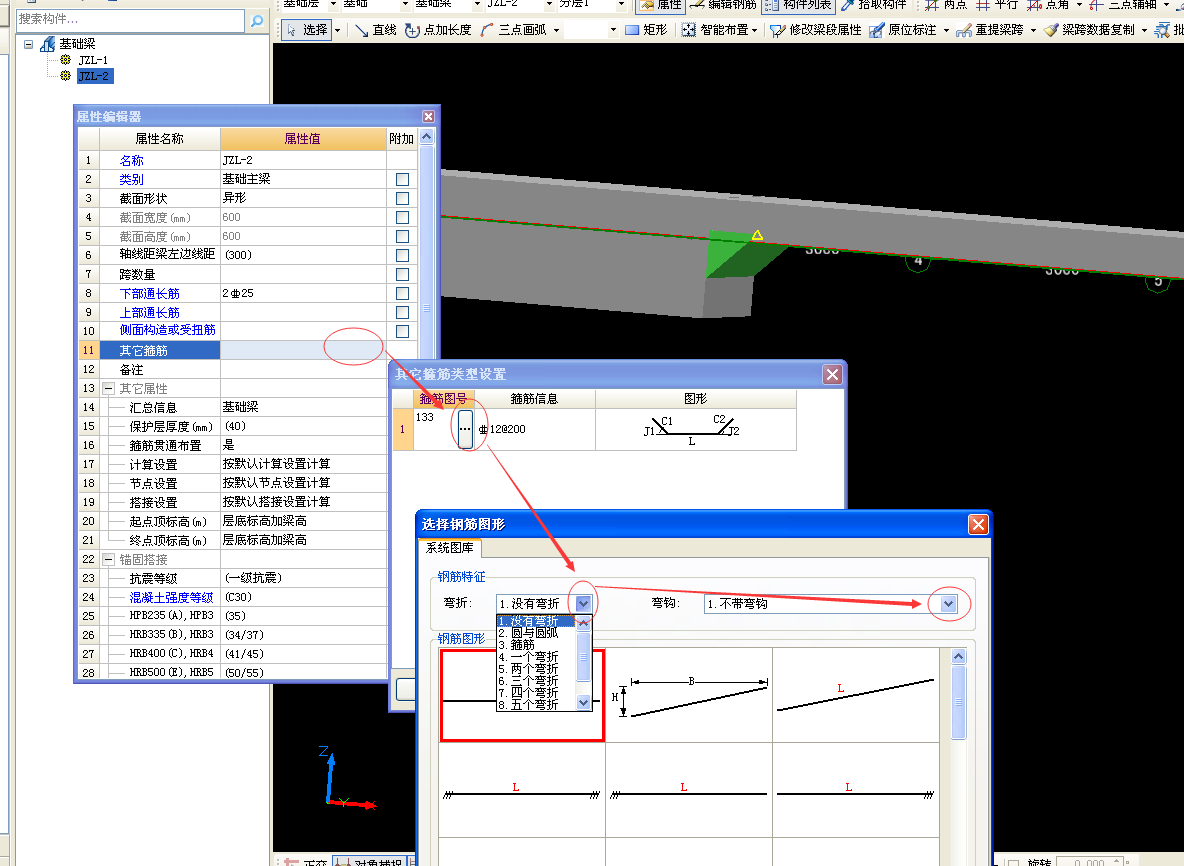1184x866 pixels.
Task: Choose 3.箍筋 from bend list
Action: (536, 645)
